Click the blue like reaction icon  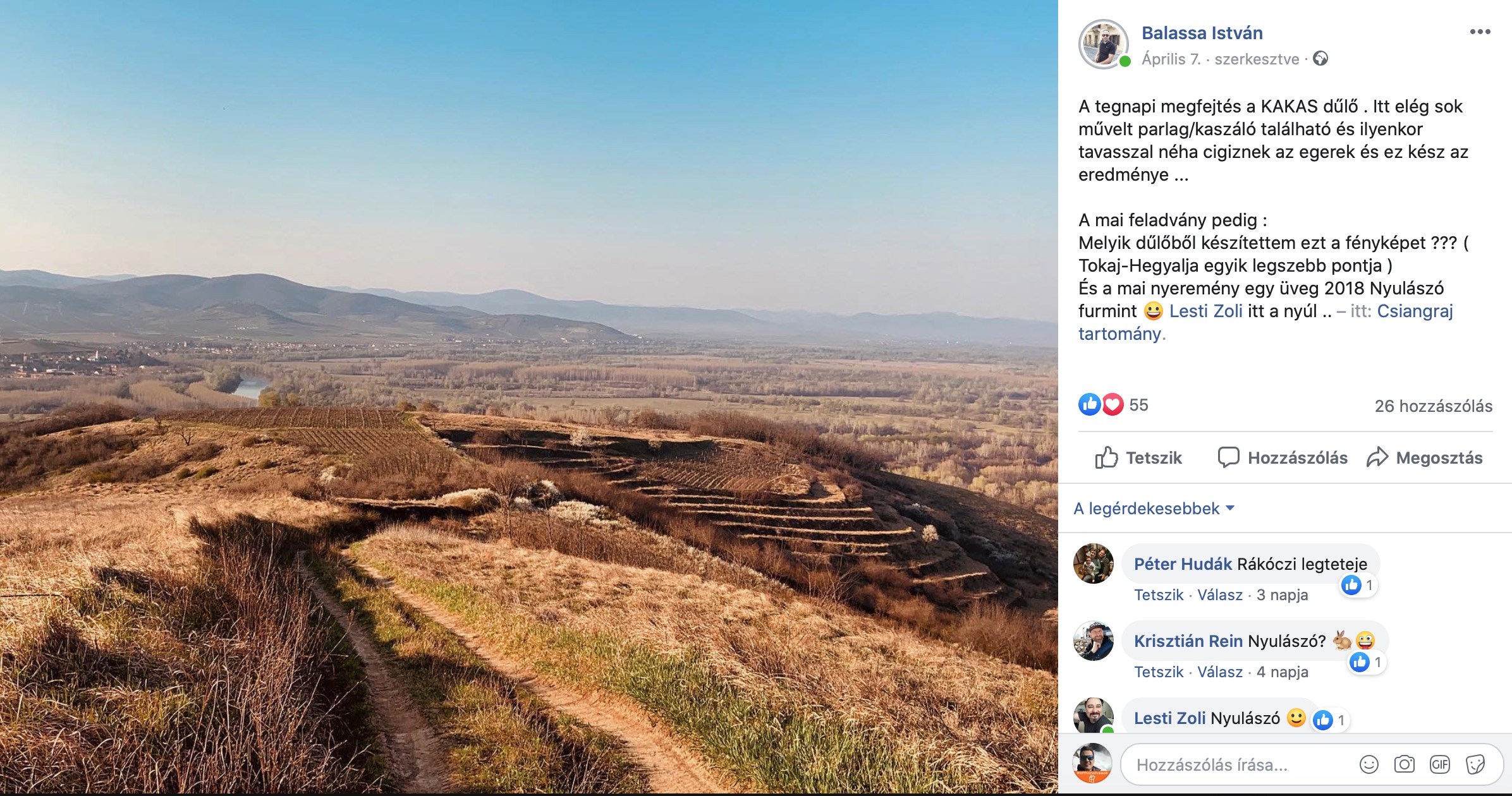(1089, 404)
